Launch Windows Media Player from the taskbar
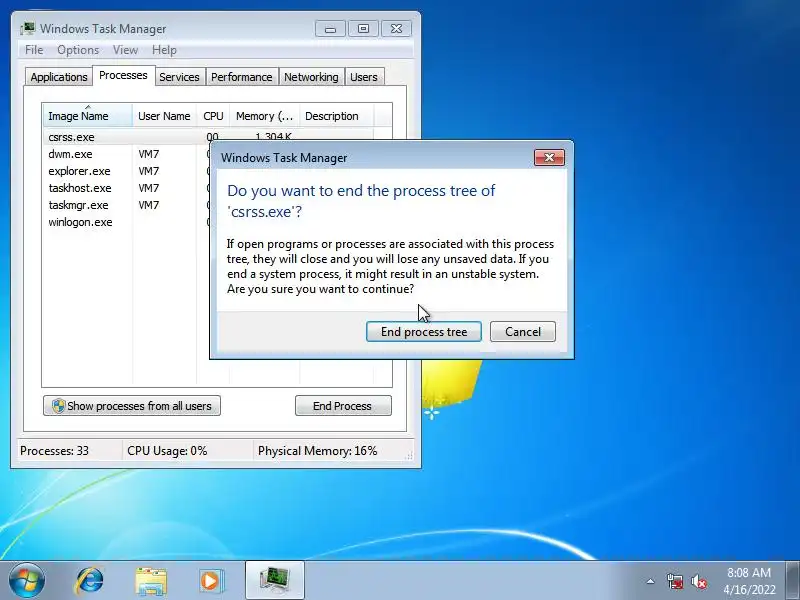Image resolution: width=800 pixels, height=600 pixels. [x=210, y=581]
